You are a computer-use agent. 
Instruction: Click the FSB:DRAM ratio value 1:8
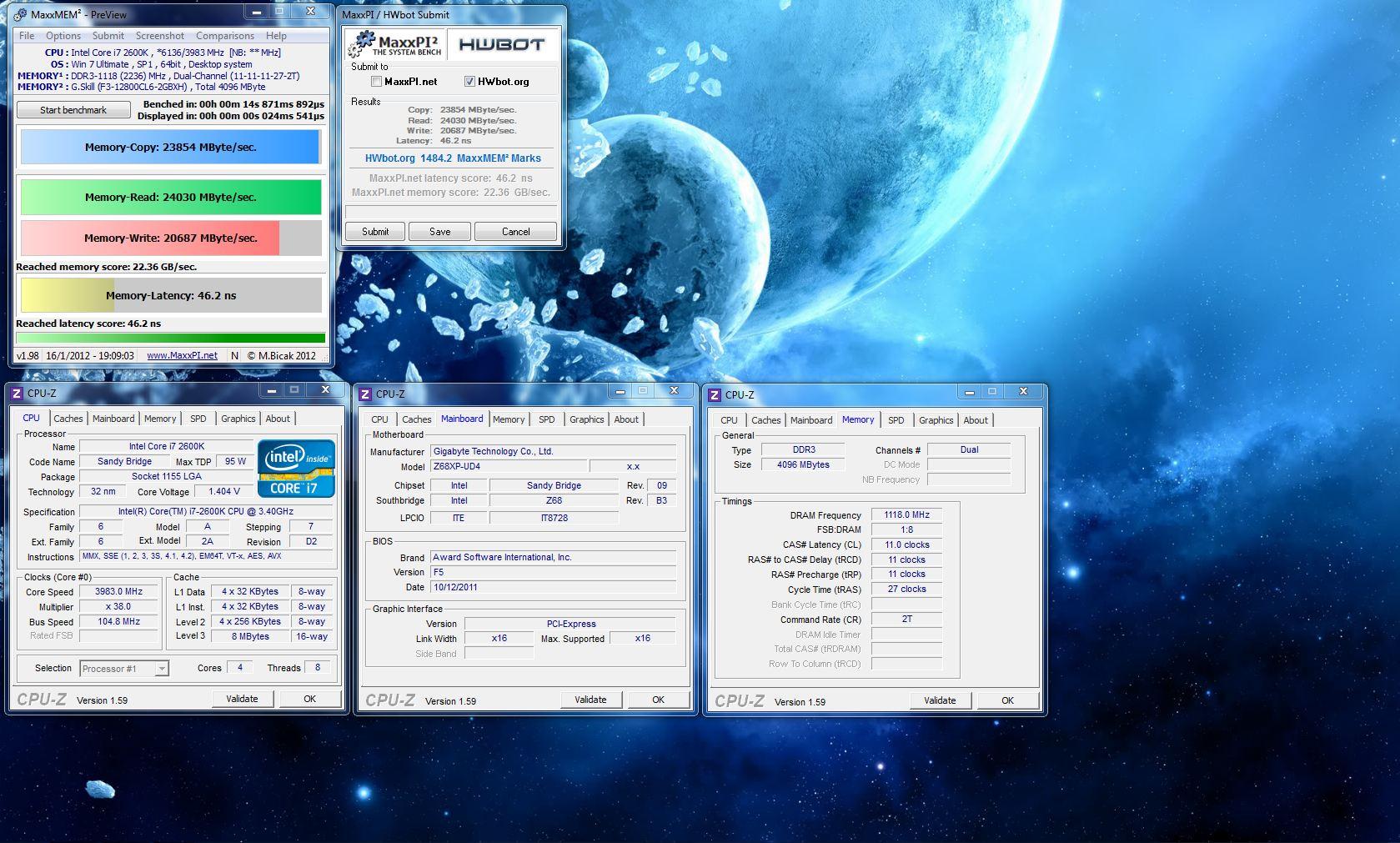click(906, 529)
